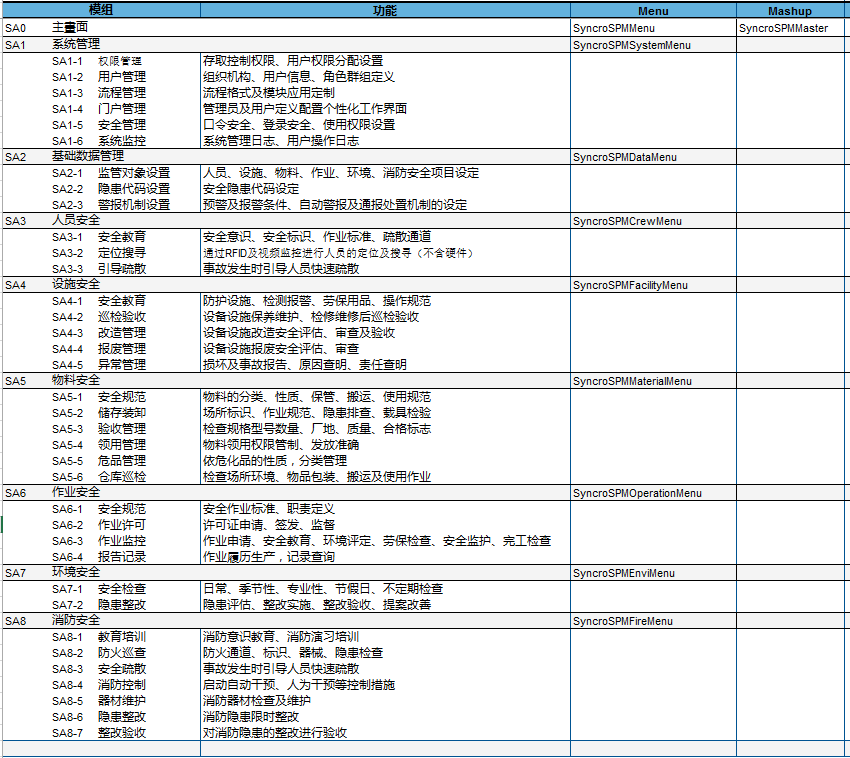Click the SA8-2 防火巡查 cell
Screen dimensions: 850x758
[x=101, y=653]
